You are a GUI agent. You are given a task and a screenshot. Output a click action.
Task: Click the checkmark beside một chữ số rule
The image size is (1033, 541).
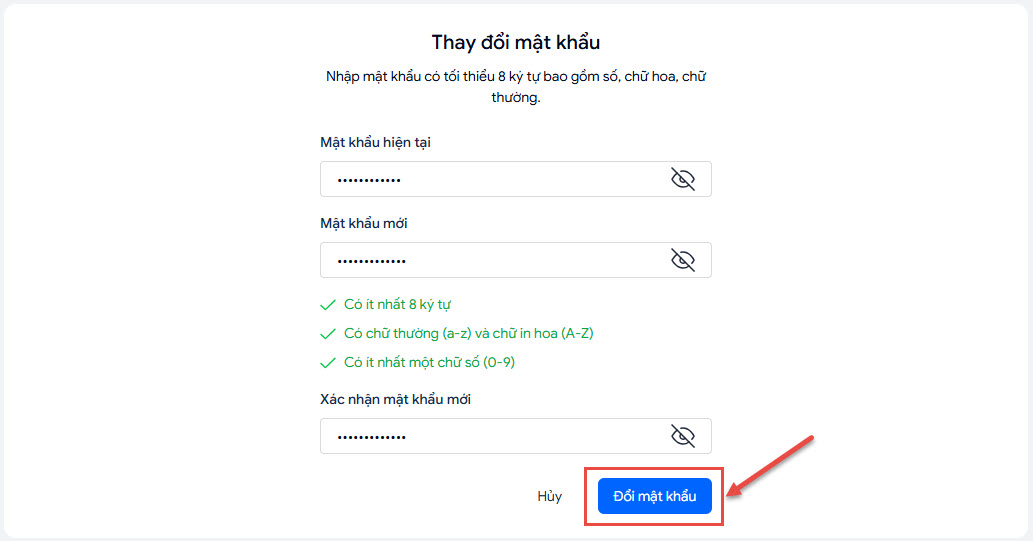click(327, 363)
